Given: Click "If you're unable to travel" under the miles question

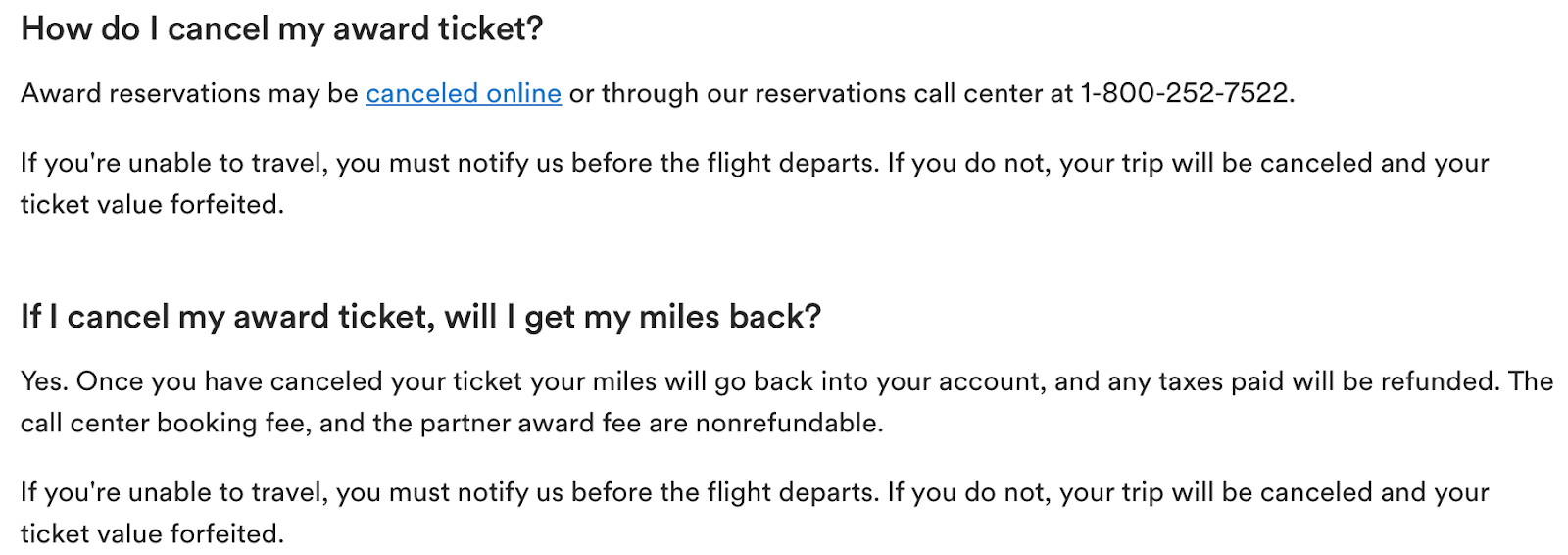Looking at the screenshot, I should (x=172, y=492).
